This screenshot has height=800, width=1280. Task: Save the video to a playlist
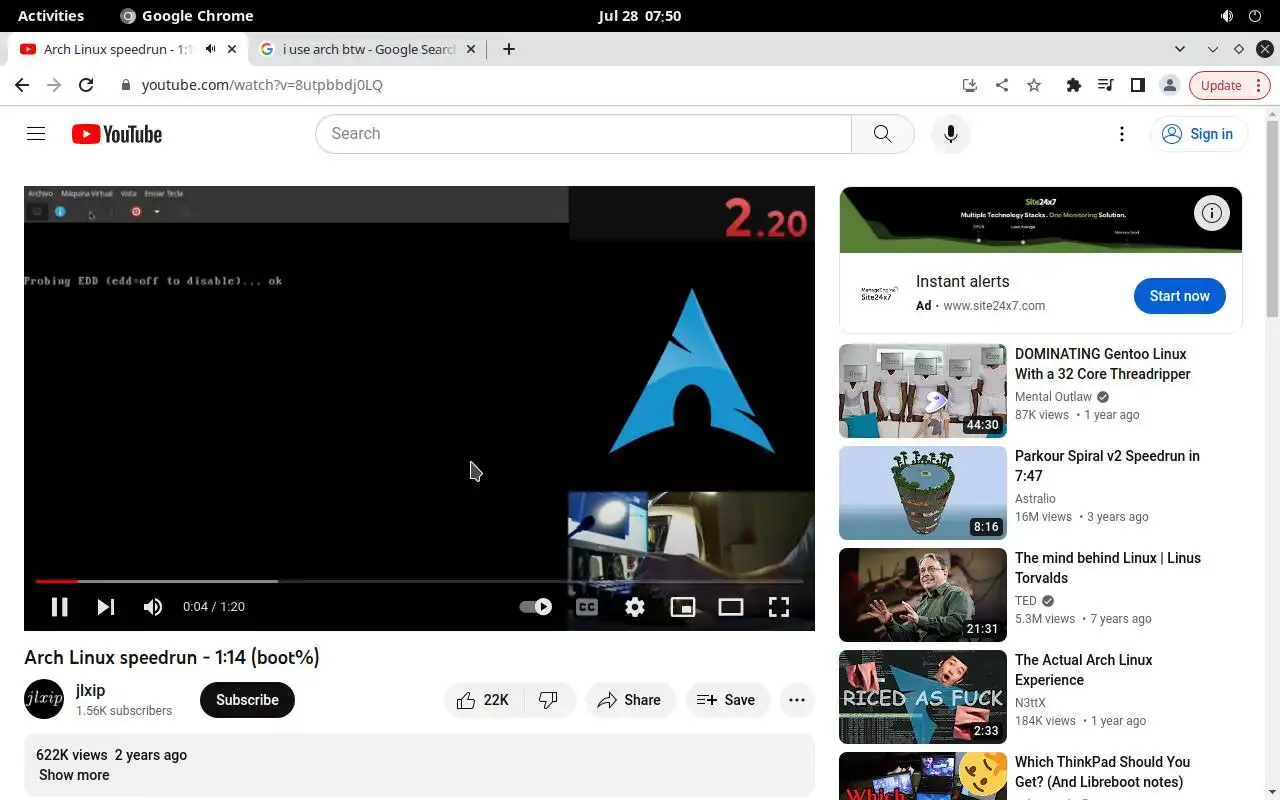pos(726,700)
